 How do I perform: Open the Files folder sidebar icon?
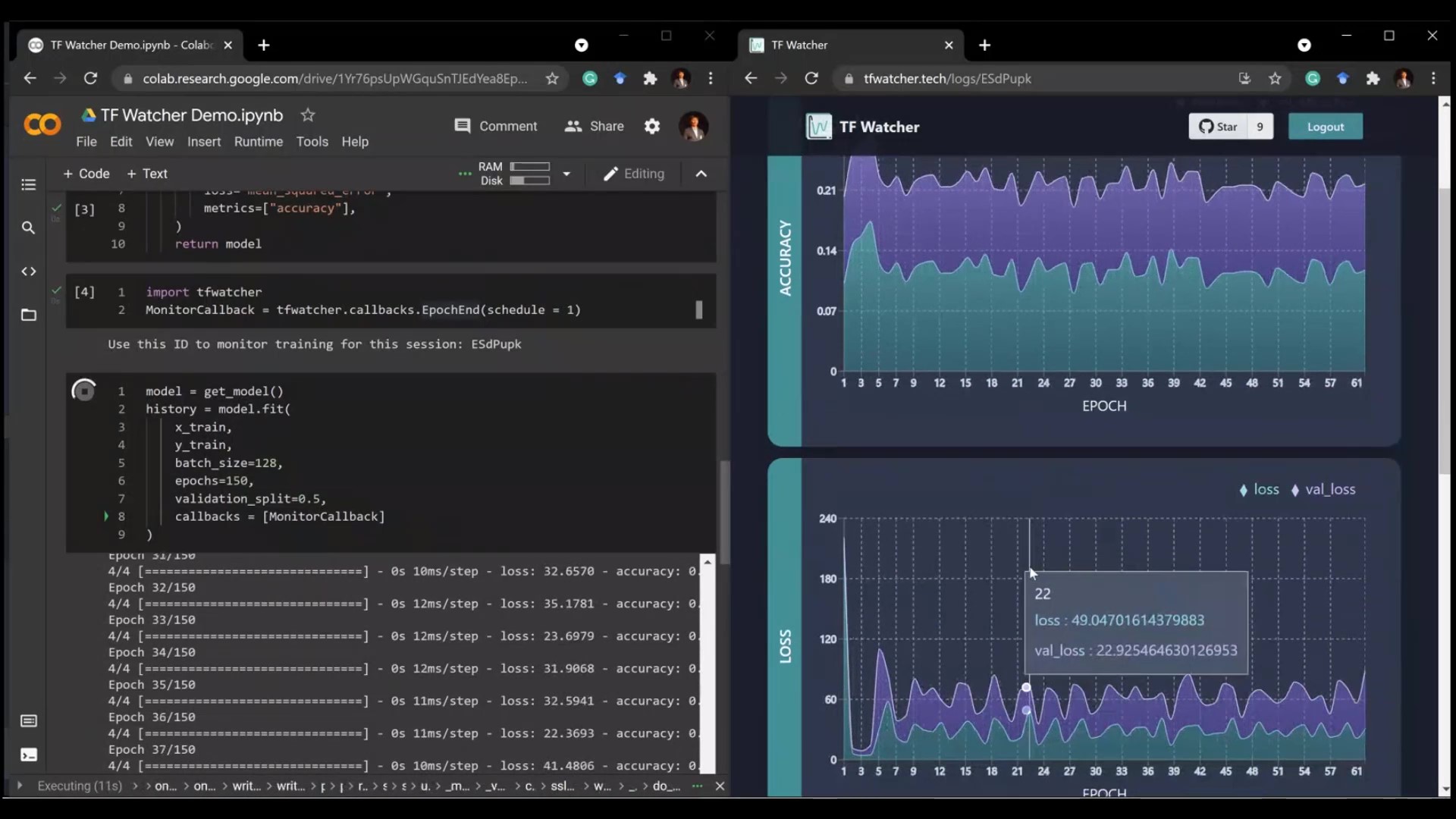pyautogui.click(x=28, y=315)
